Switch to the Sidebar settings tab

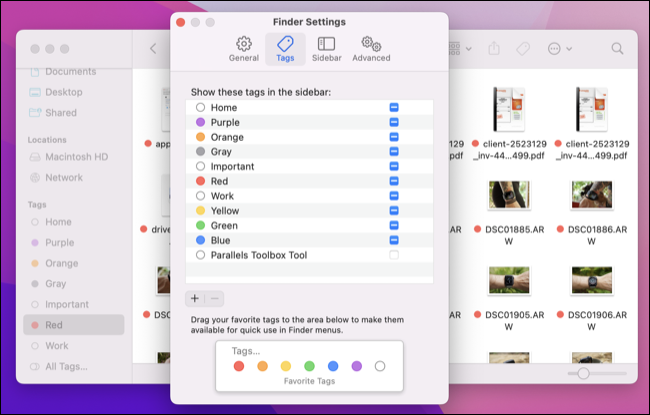point(327,49)
